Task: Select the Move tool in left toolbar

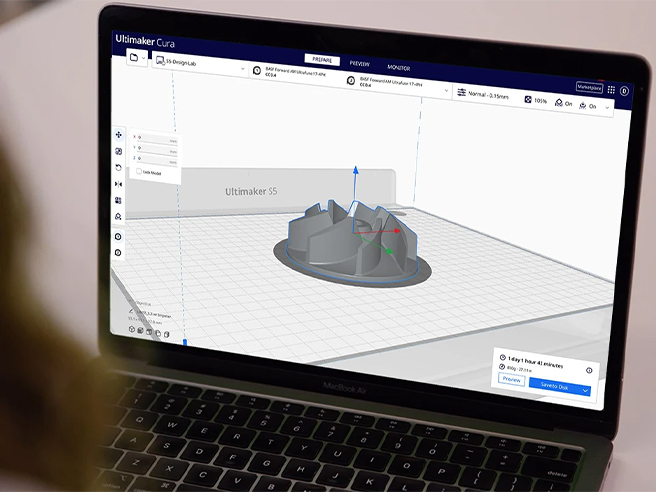Action: 119,134
